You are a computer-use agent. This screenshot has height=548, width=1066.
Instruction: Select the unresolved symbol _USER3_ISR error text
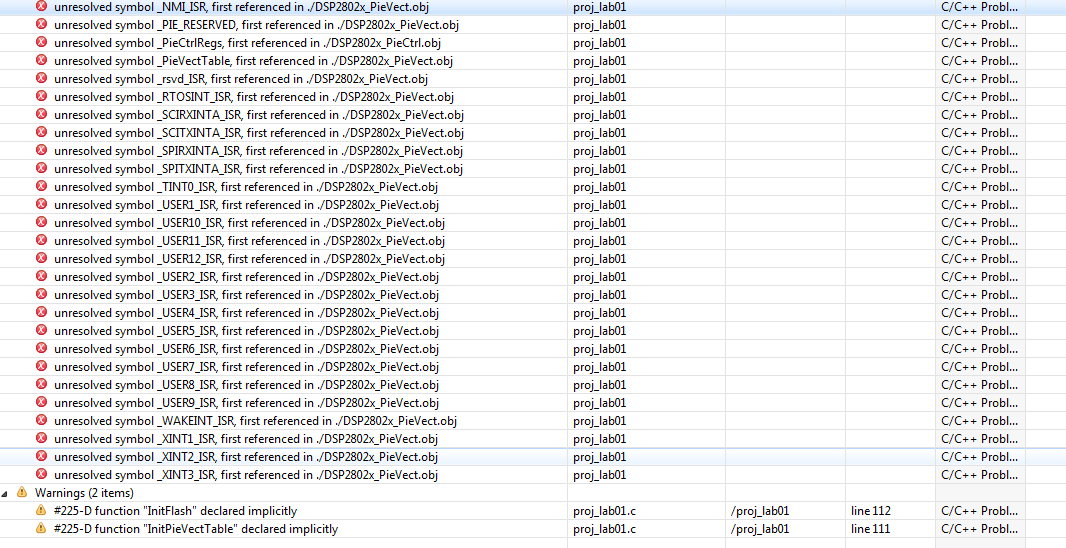point(246,295)
